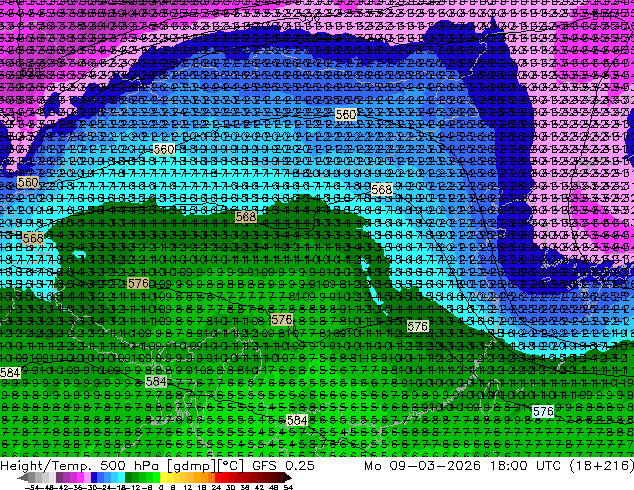
Task: Click the date "09-03-2026"
Action: (435, 466)
